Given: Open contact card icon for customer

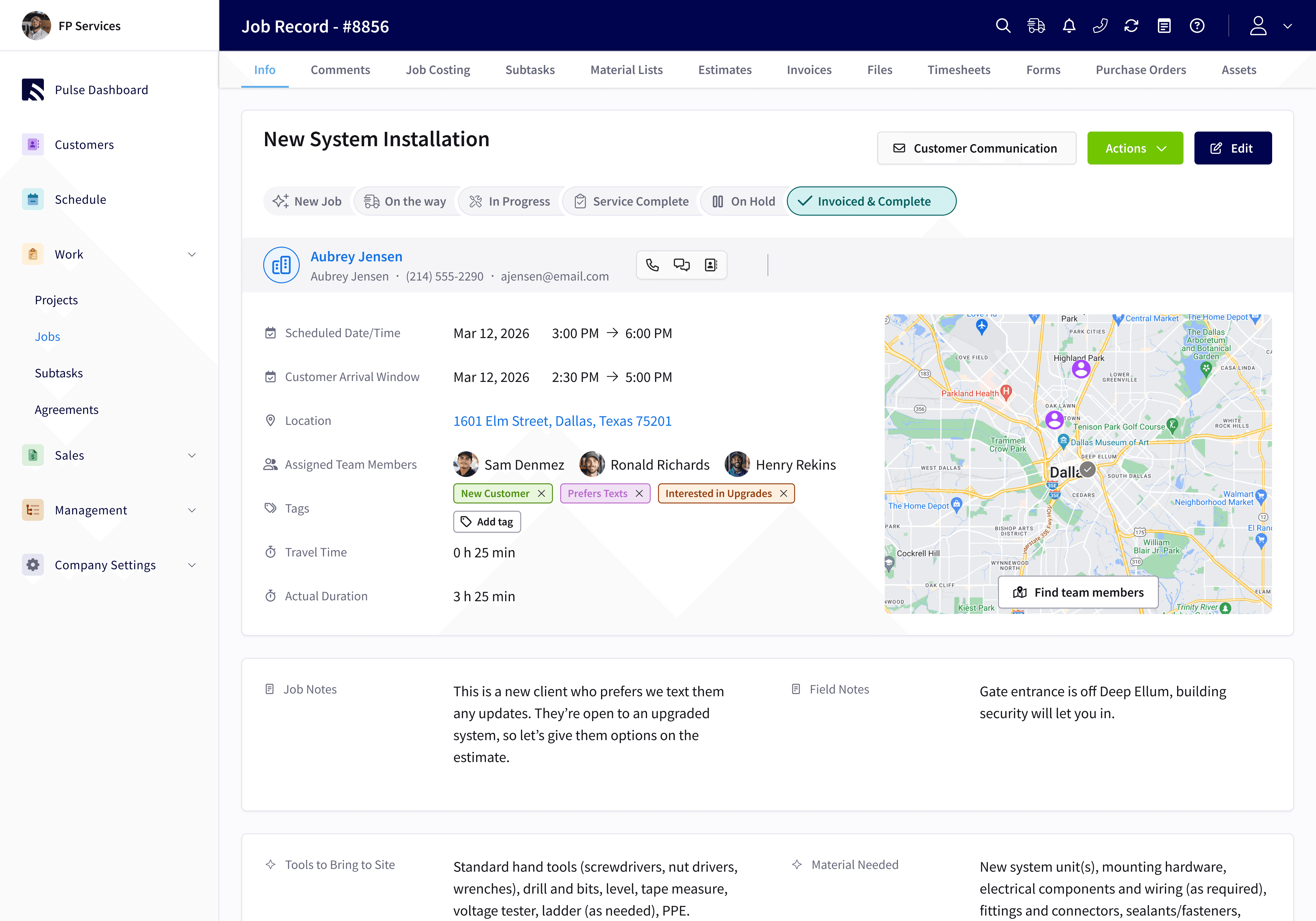Looking at the screenshot, I should coord(711,265).
